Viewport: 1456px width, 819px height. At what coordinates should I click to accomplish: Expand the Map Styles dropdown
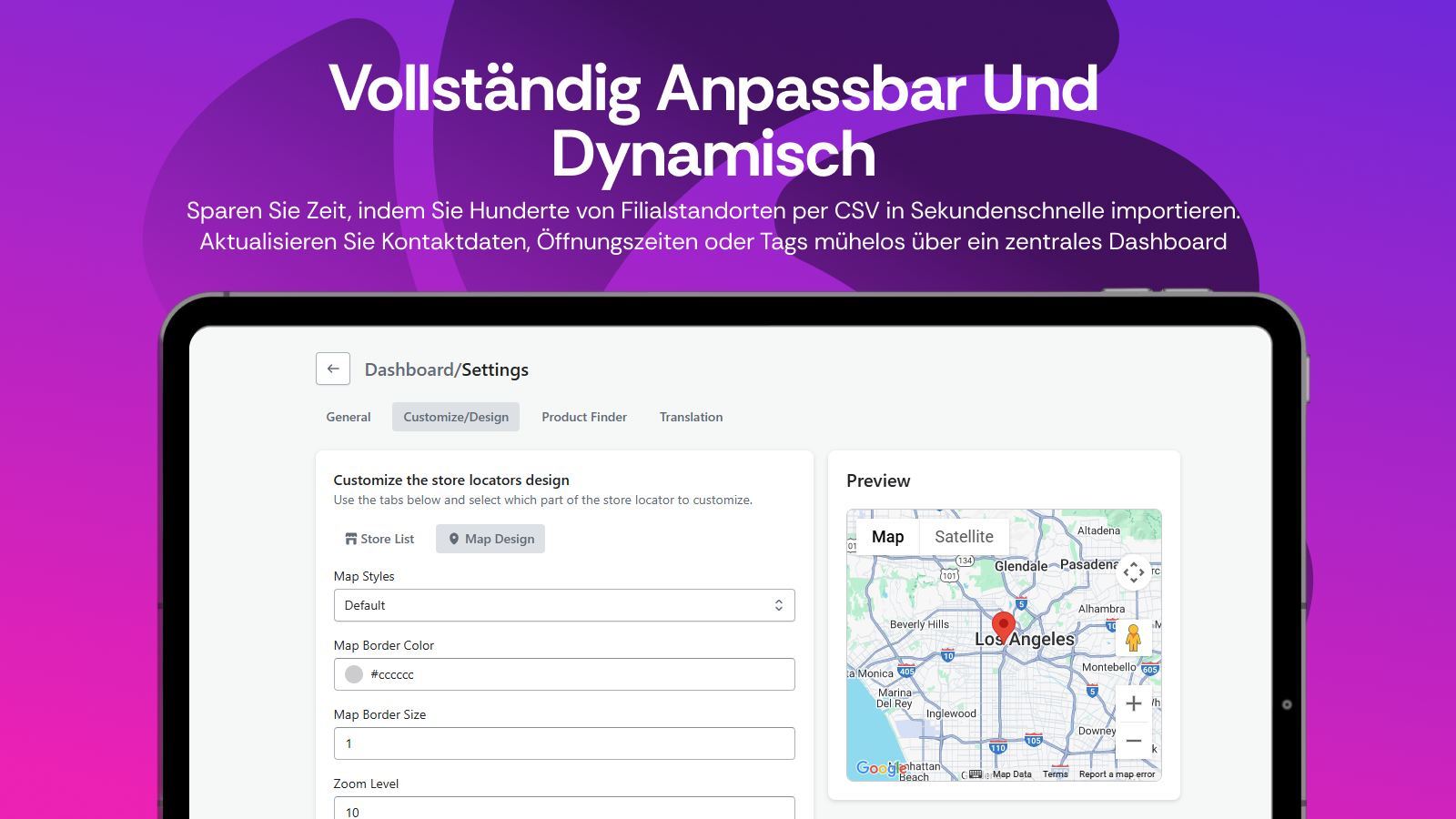564,605
